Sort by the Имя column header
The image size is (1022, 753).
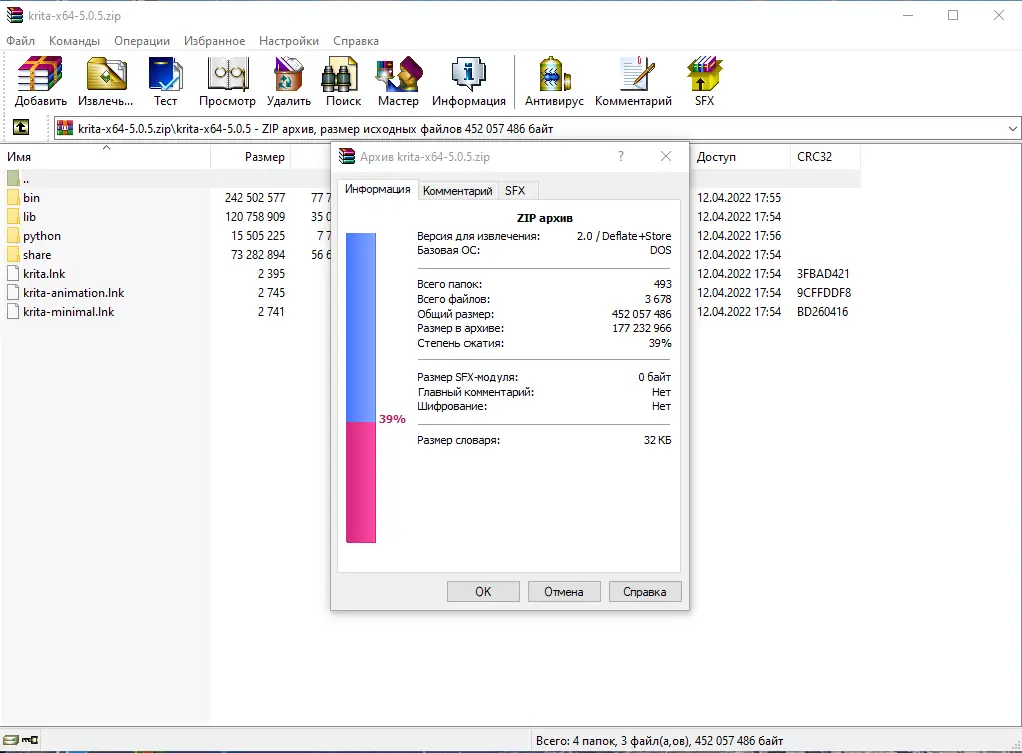(106, 156)
